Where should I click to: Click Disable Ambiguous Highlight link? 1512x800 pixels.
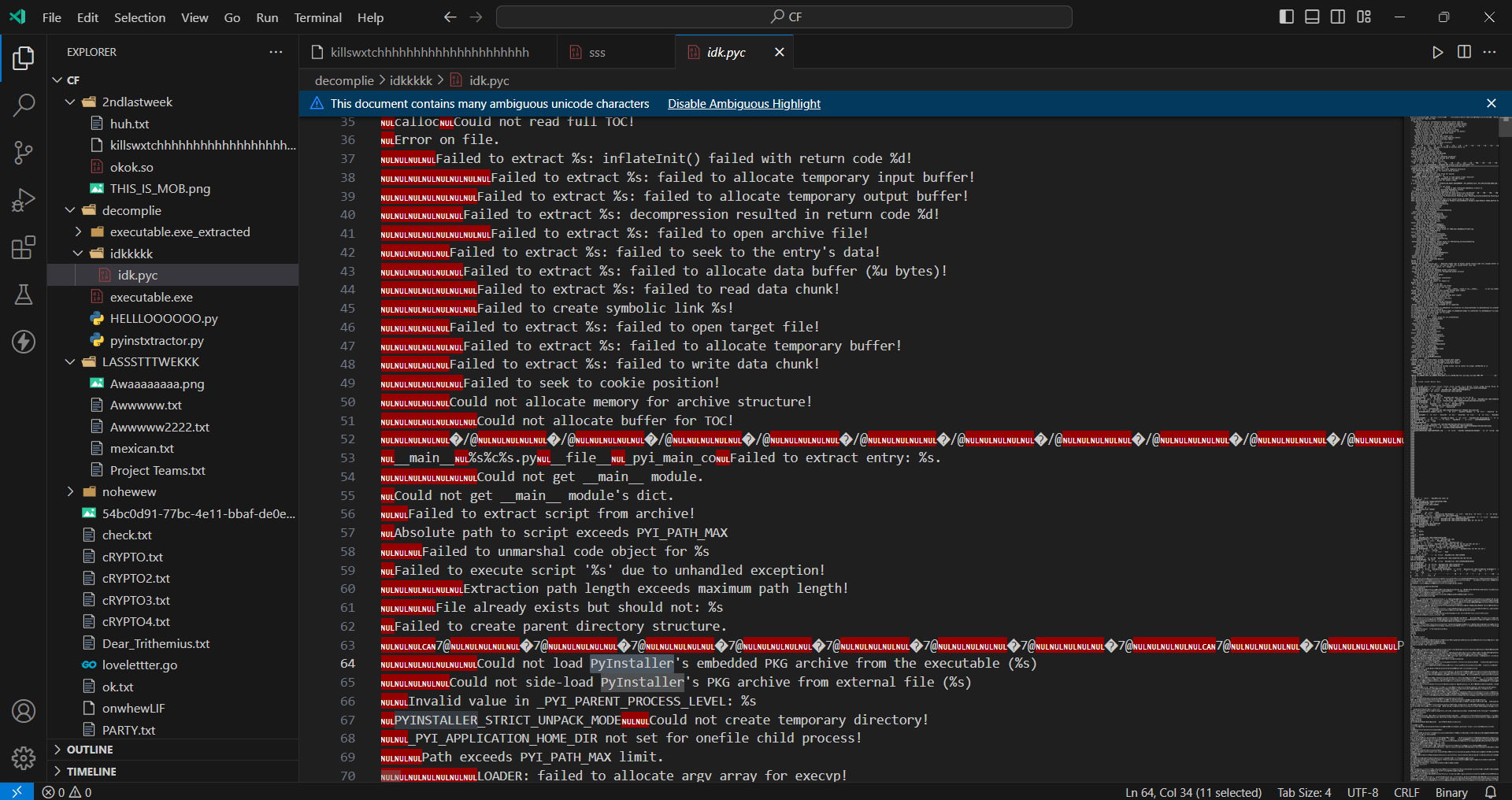pyautogui.click(x=743, y=104)
